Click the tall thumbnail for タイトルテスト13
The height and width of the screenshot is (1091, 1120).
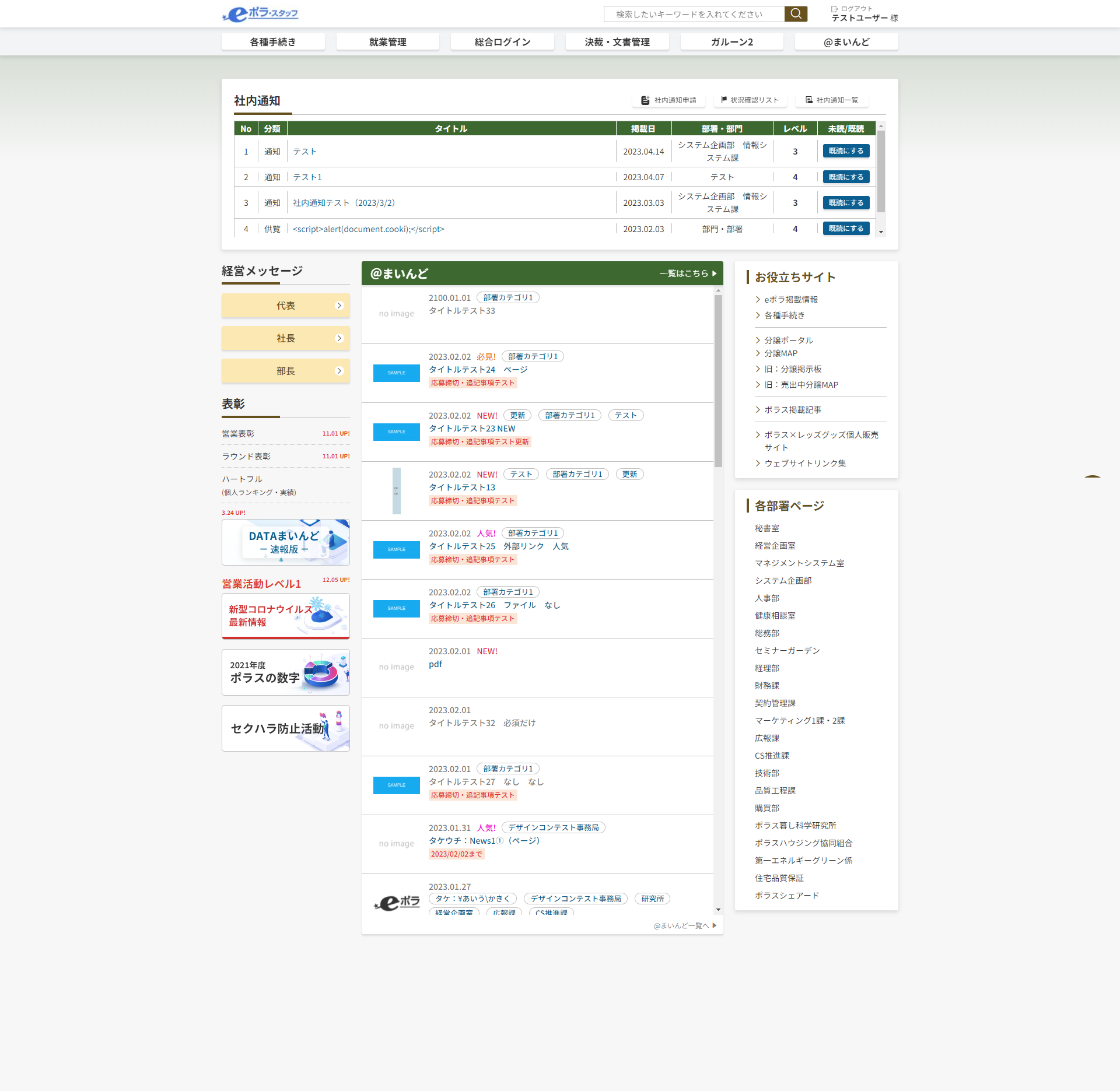[x=397, y=491]
